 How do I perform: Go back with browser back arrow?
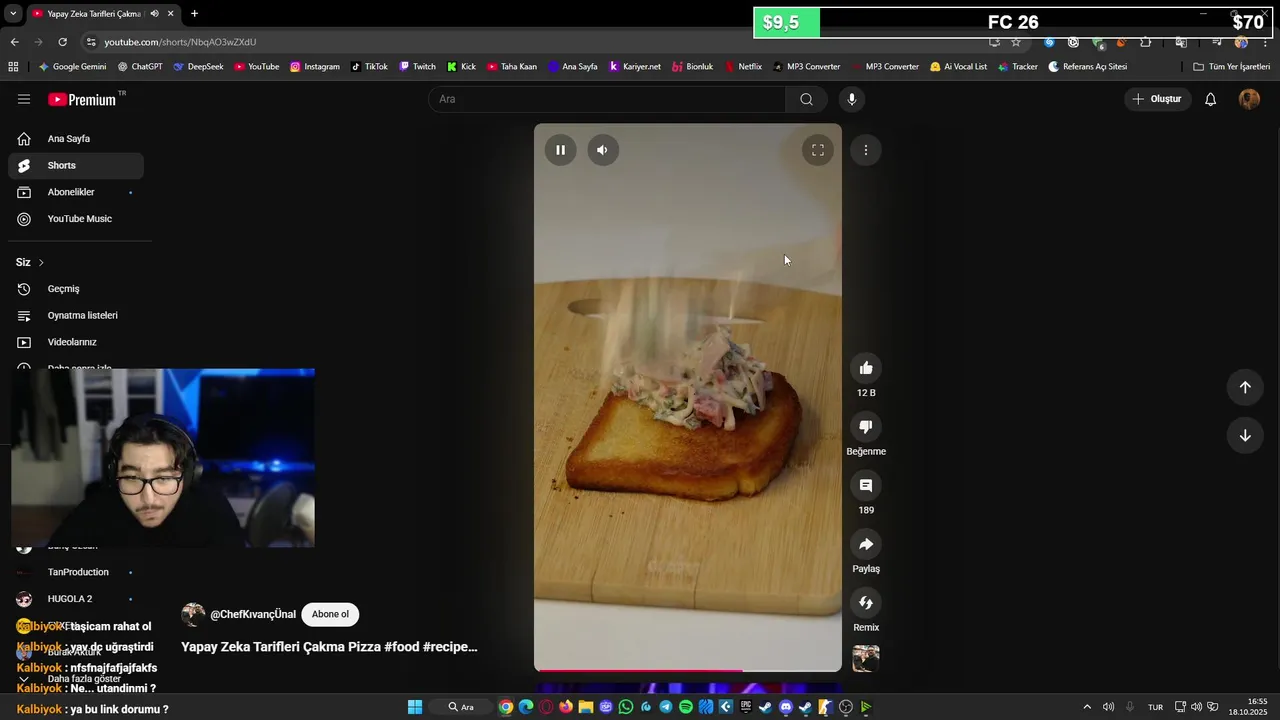(14, 42)
